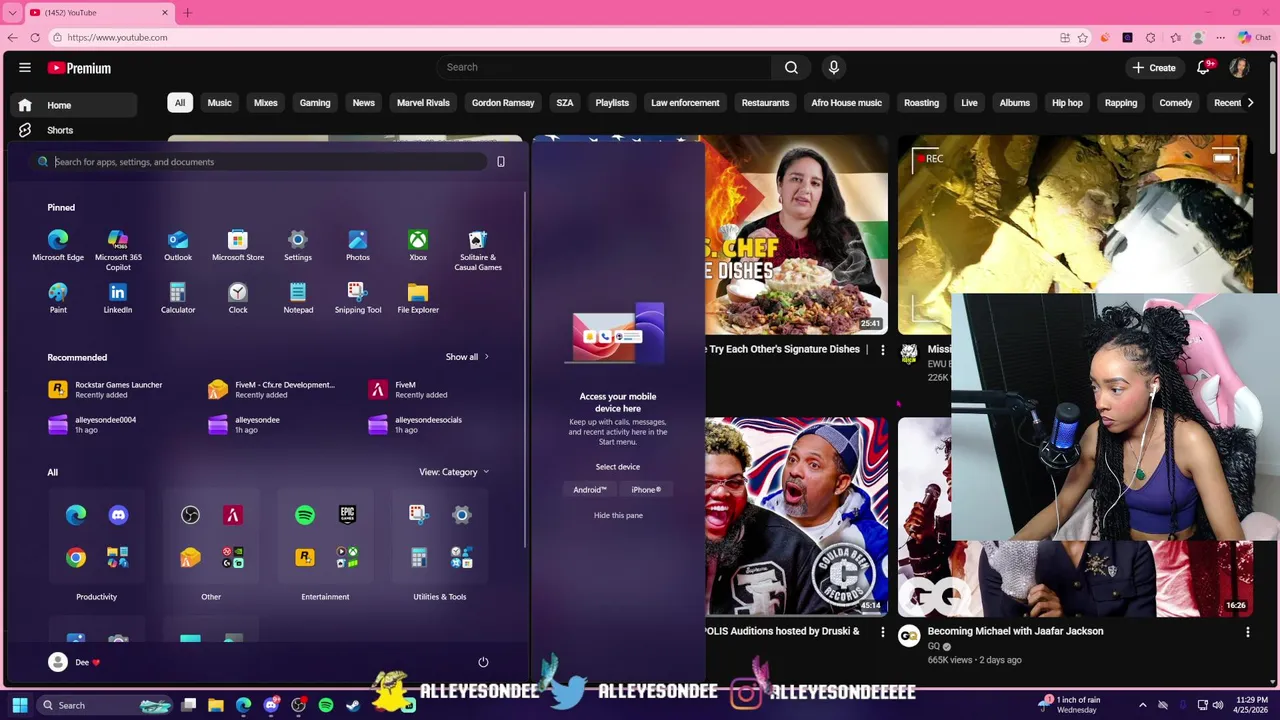The height and width of the screenshot is (720, 1280).
Task: Launch the Snipping Tool
Action: point(358,298)
